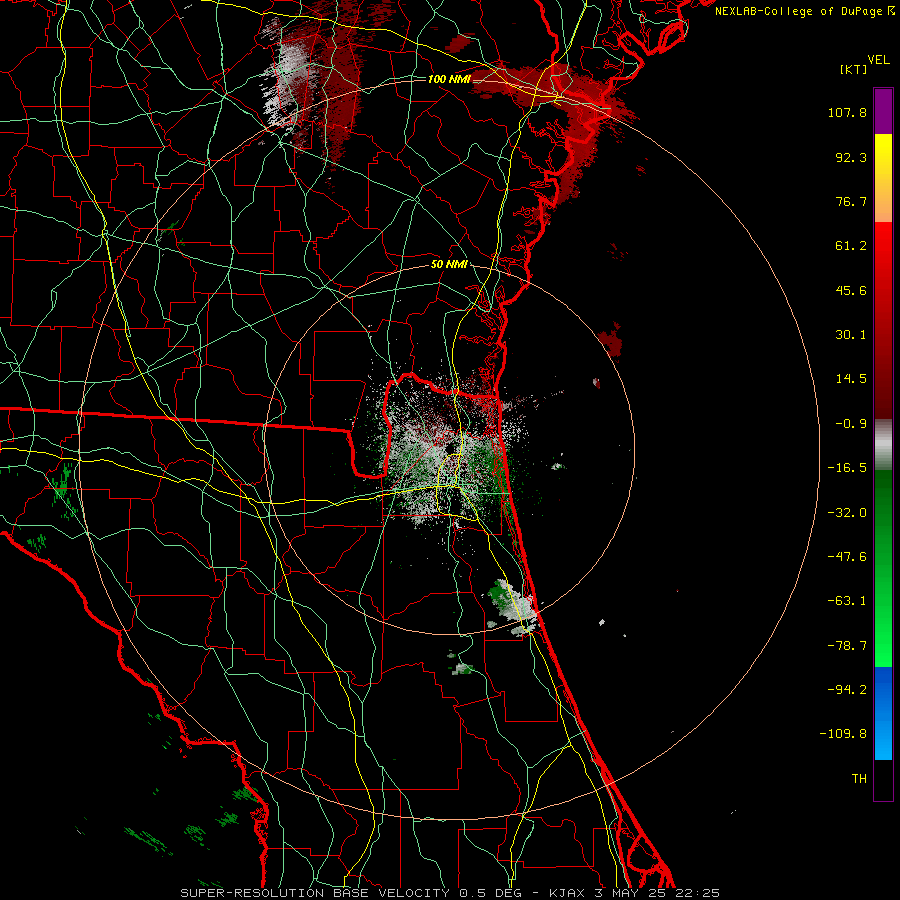Click the 14.5 velocity scale value
Viewport: 900px width, 900px height.
(x=851, y=379)
